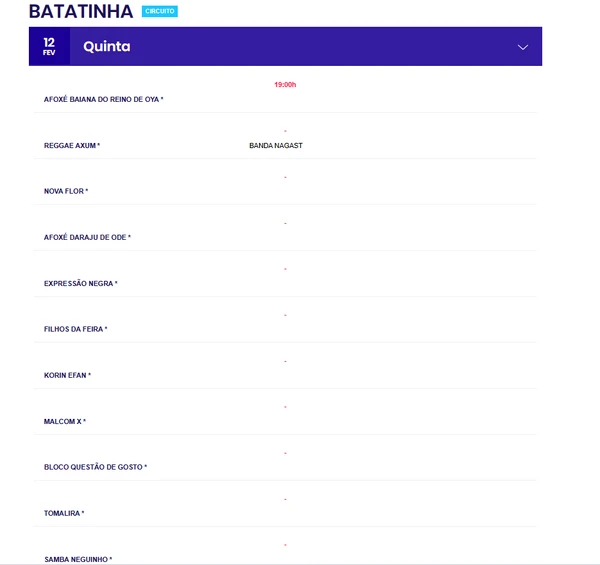Open the Bloco Questão de Gosto entry

[x=95, y=467]
